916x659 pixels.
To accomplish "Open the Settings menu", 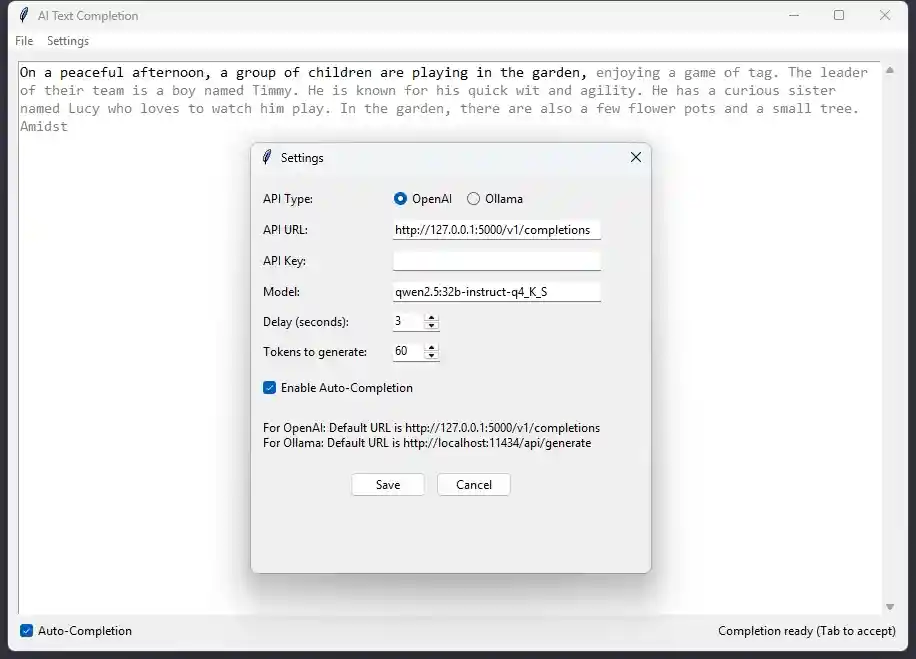I will coord(68,41).
